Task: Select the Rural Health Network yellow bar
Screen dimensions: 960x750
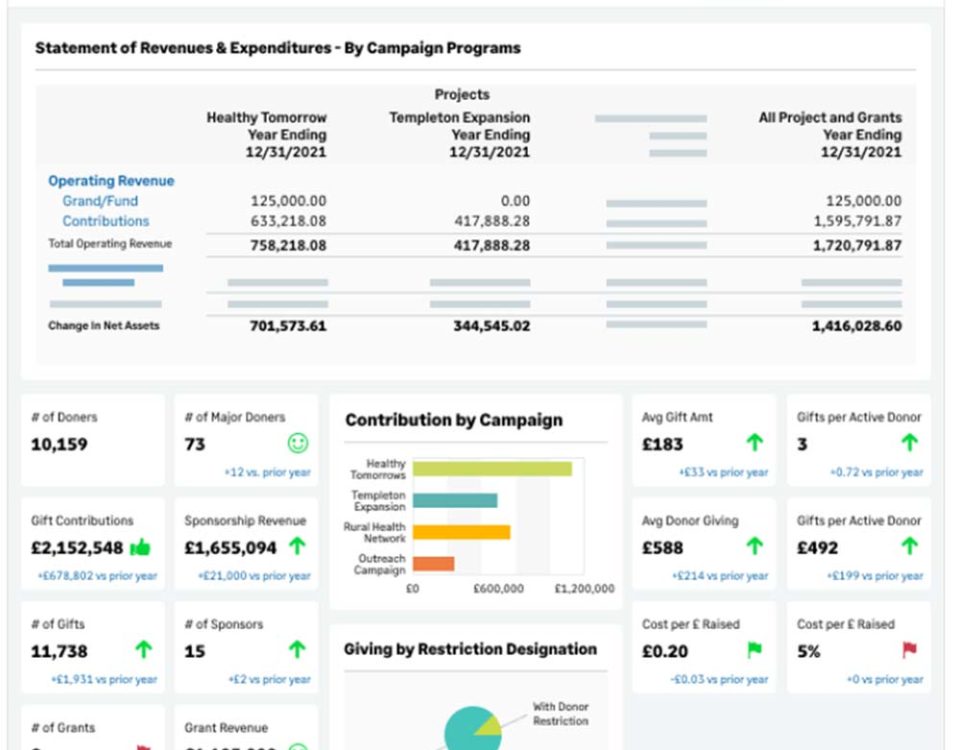Action: 462,532
